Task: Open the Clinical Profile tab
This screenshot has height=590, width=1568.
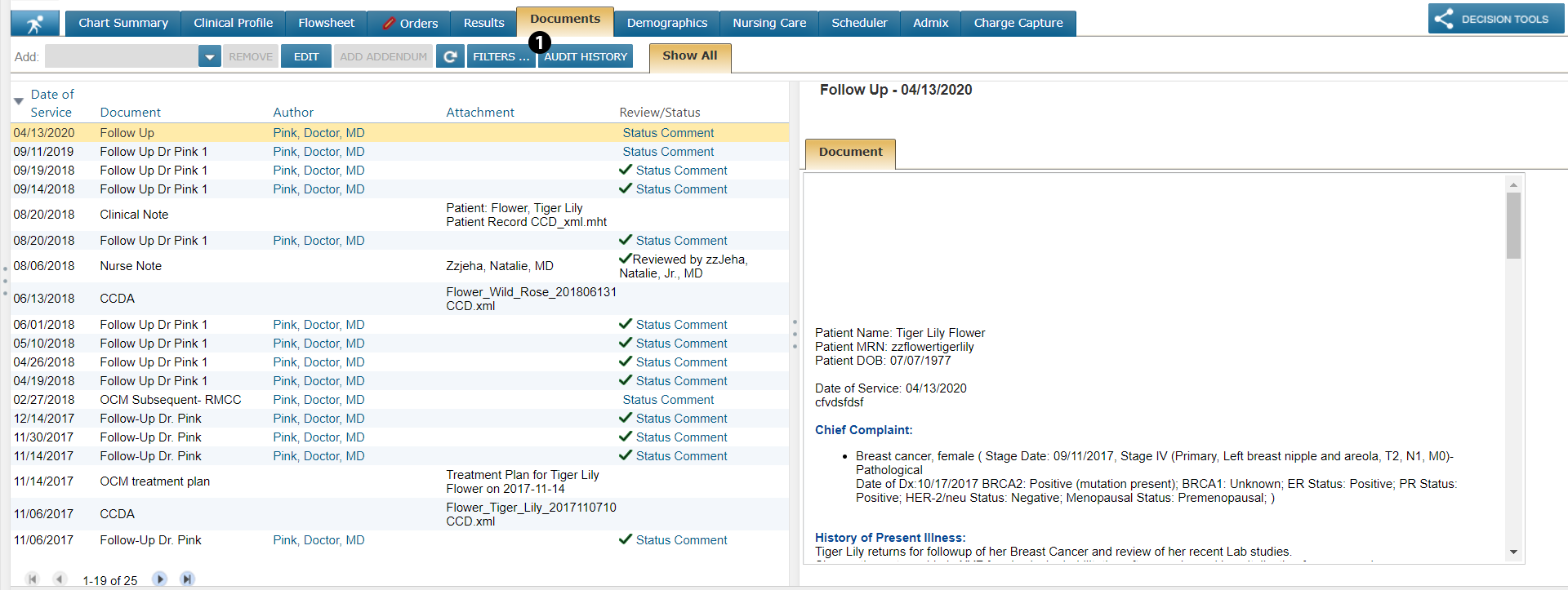Action: coord(233,23)
